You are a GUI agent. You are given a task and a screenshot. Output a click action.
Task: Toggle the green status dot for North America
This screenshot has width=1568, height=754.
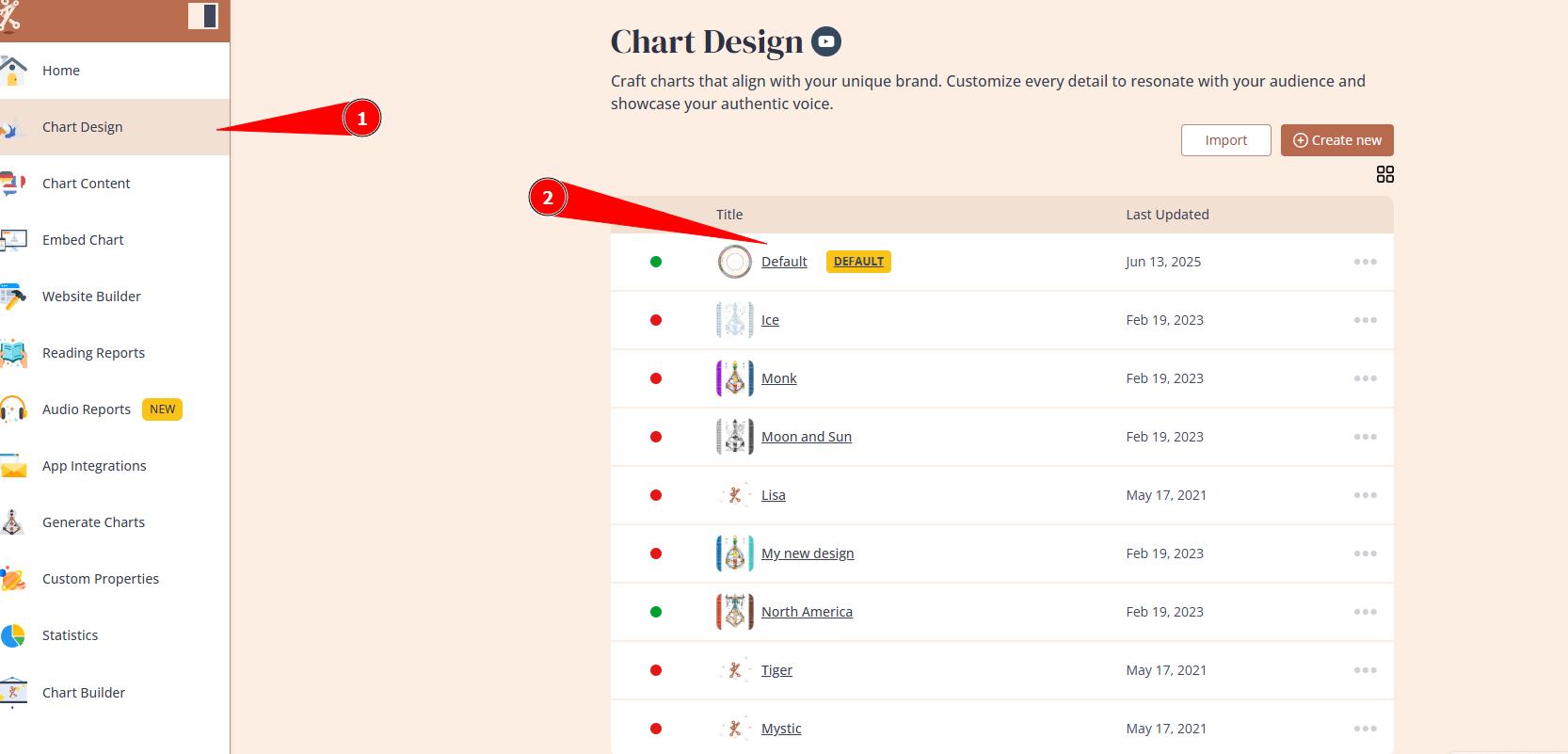coord(656,612)
